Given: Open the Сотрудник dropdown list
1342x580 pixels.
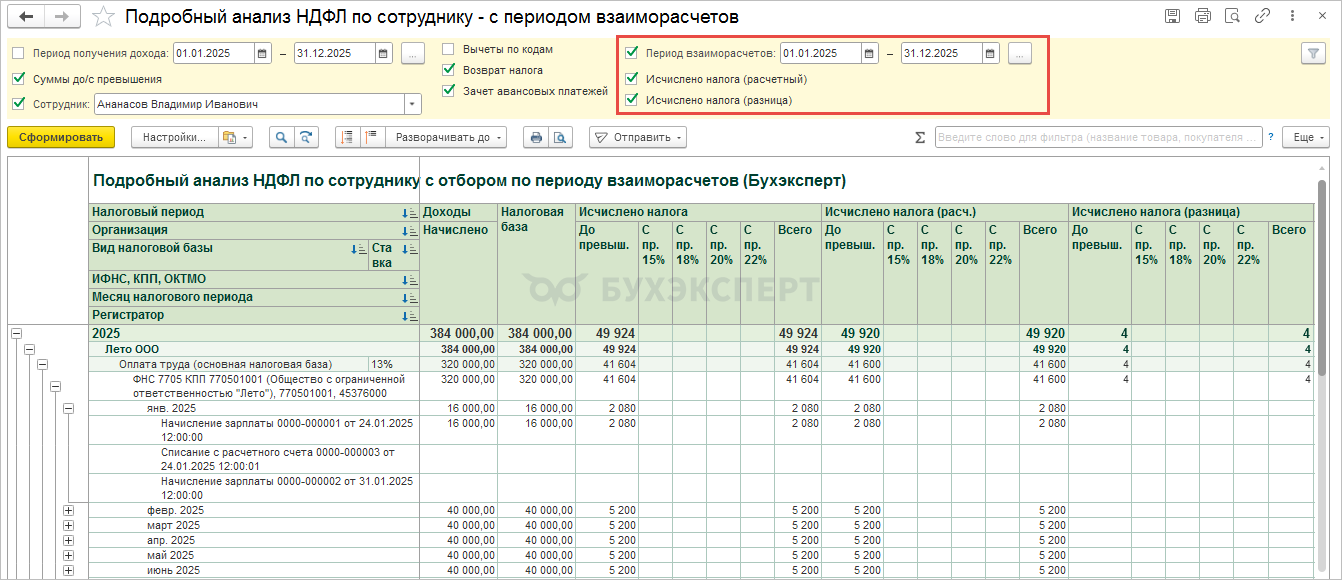Looking at the screenshot, I should pos(412,104).
